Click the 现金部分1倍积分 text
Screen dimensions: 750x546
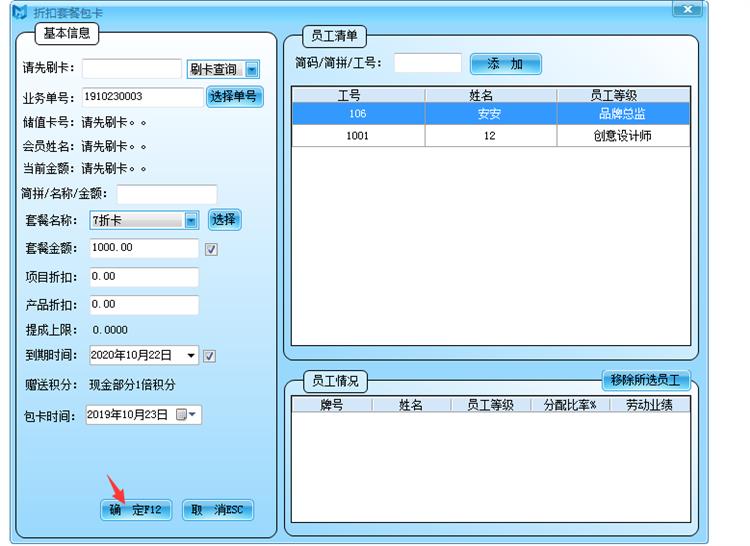tap(132, 385)
